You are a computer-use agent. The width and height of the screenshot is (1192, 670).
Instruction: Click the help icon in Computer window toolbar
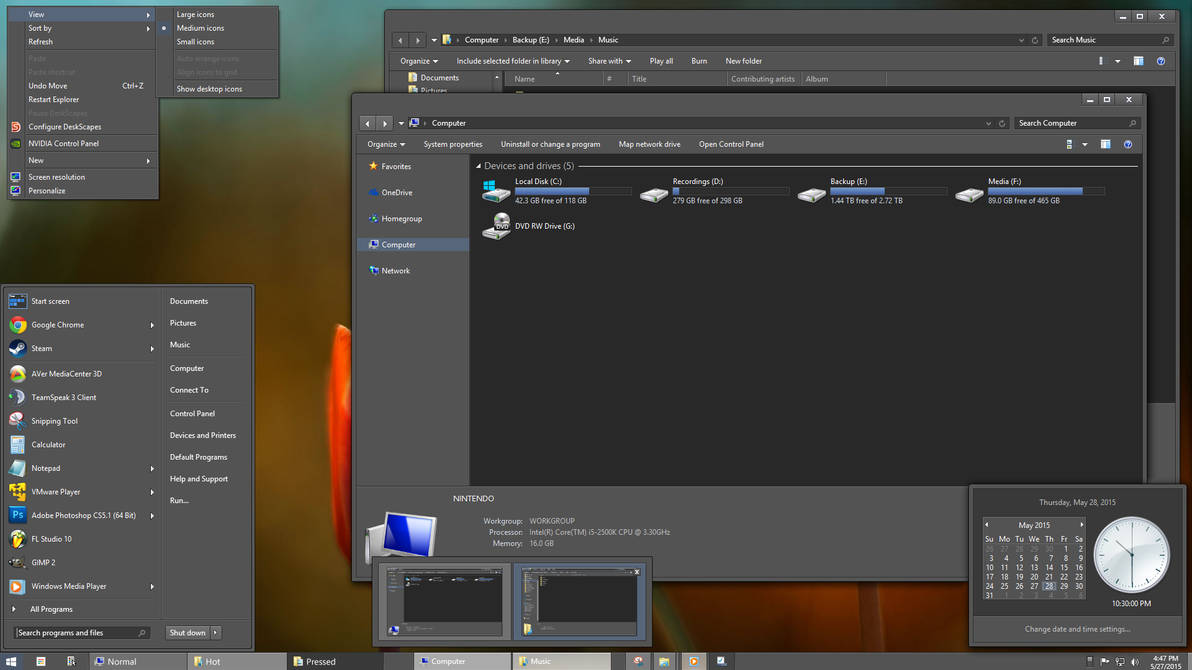click(1128, 144)
